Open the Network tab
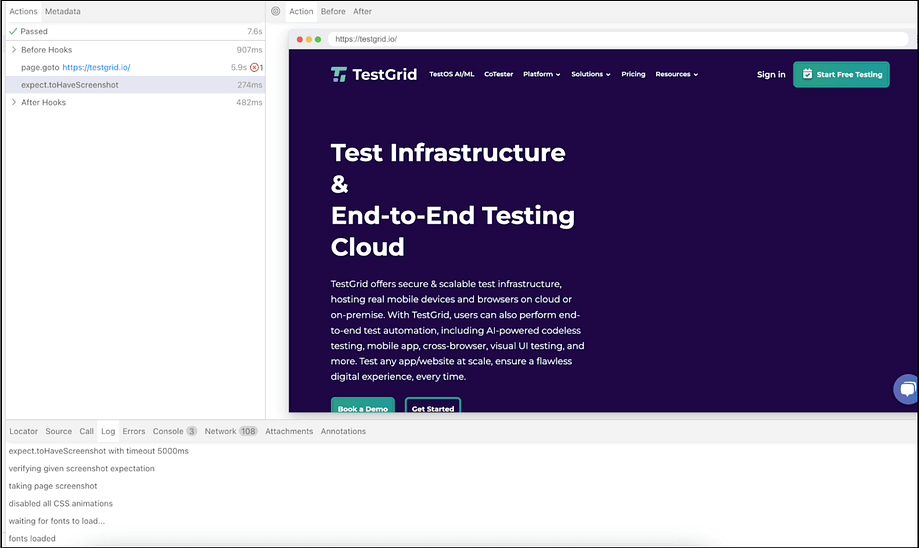 [231, 431]
